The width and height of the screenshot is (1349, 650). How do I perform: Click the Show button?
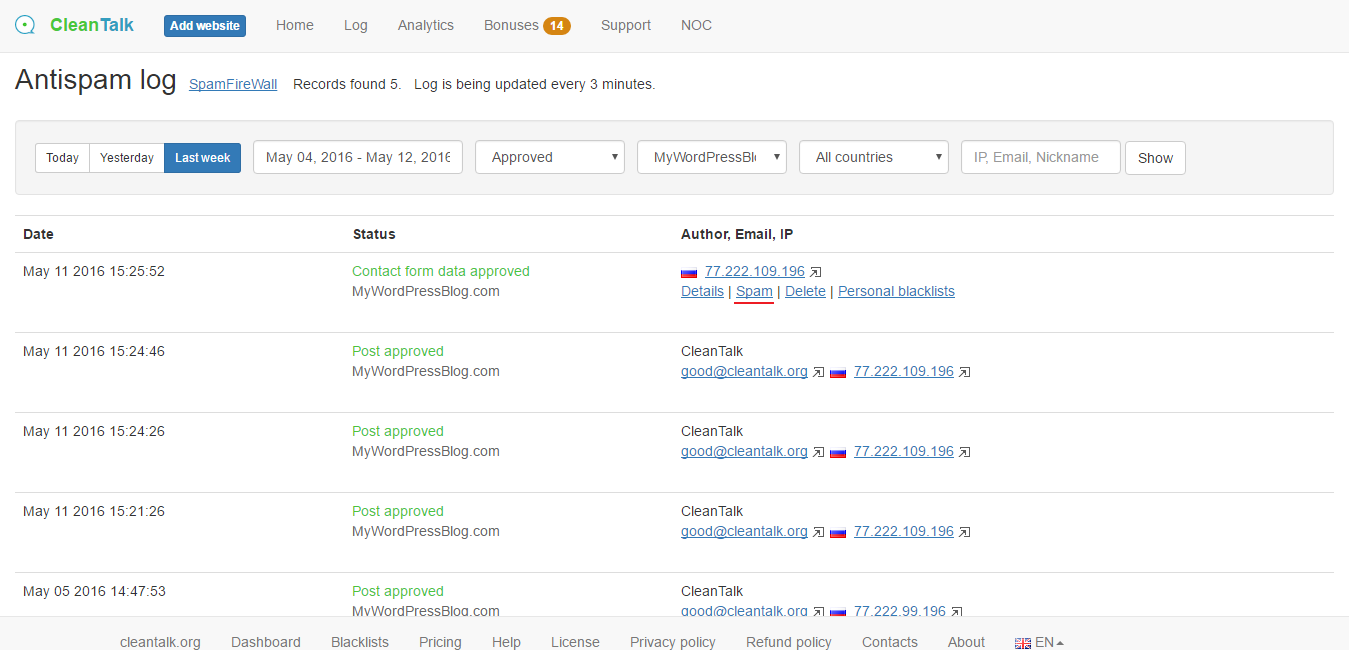1155,158
